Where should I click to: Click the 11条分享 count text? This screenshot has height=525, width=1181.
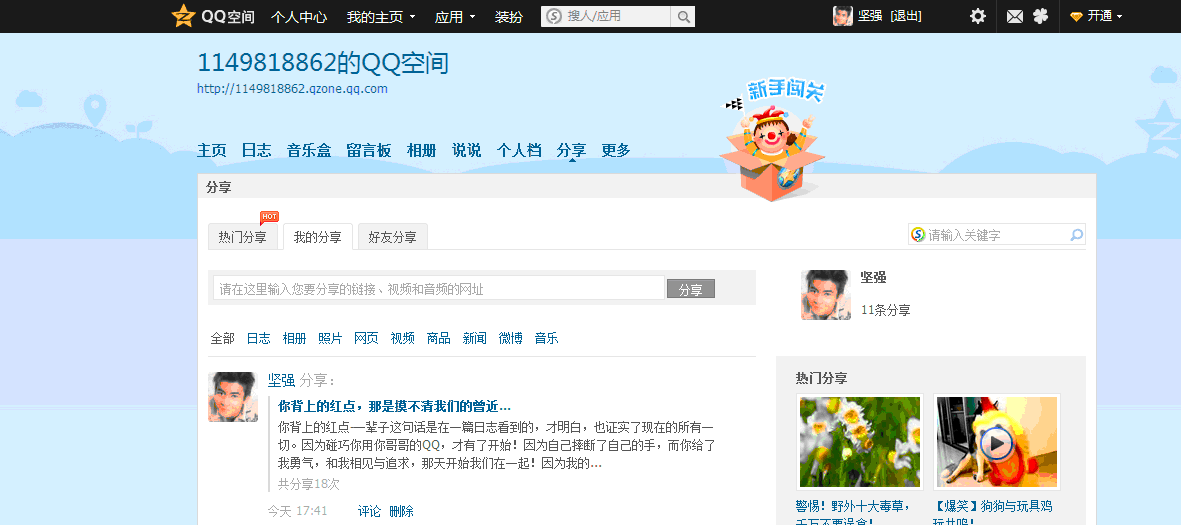[x=886, y=310]
